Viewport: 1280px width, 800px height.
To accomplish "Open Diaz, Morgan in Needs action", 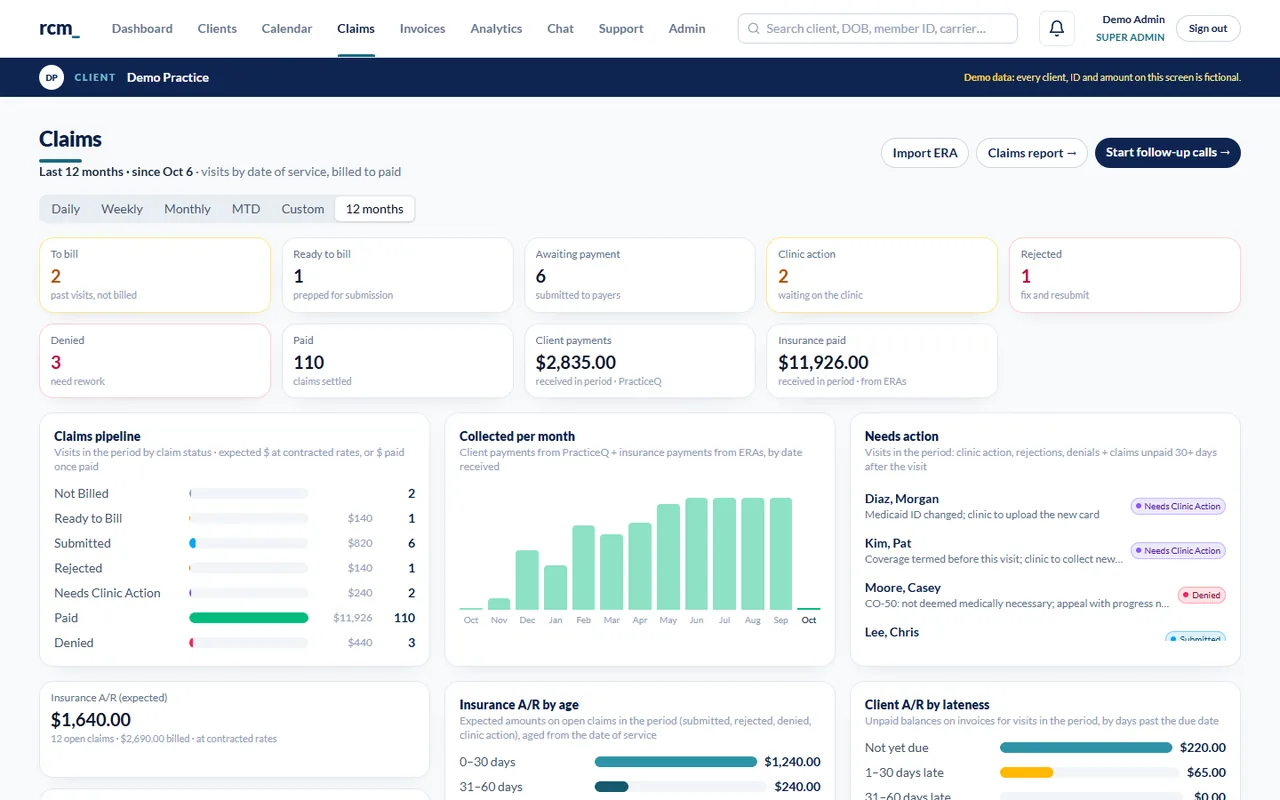I will point(1045,506).
